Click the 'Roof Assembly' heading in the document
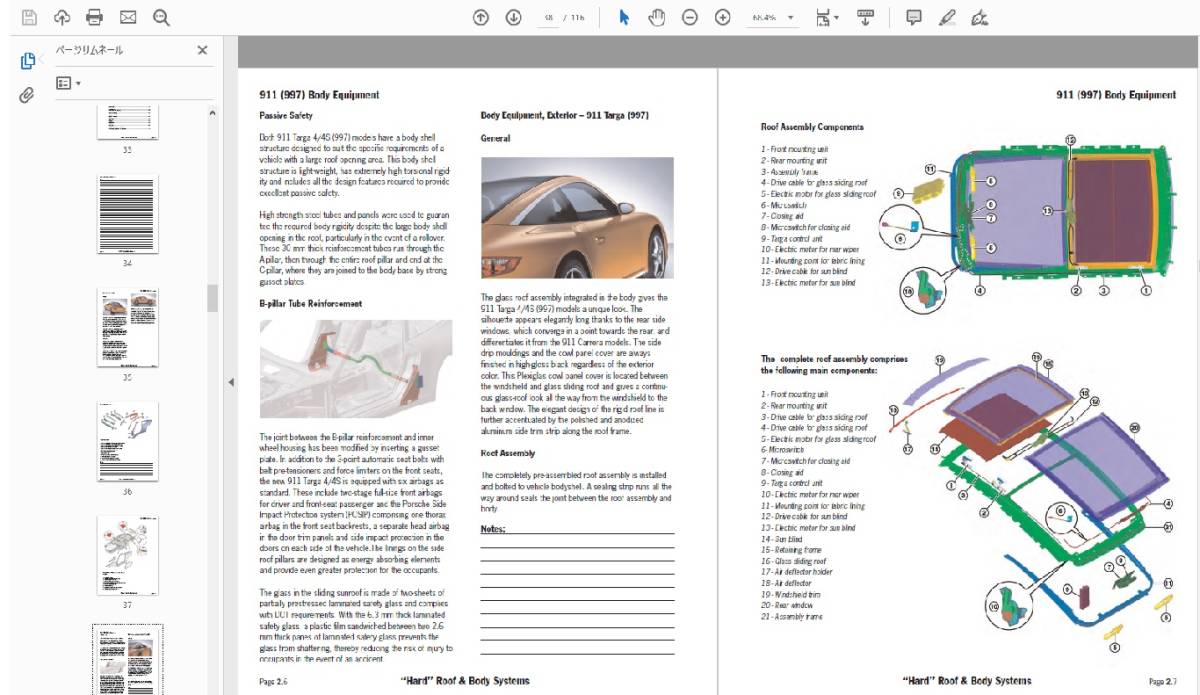Screen dimensions: 1200x695 click(x=507, y=453)
